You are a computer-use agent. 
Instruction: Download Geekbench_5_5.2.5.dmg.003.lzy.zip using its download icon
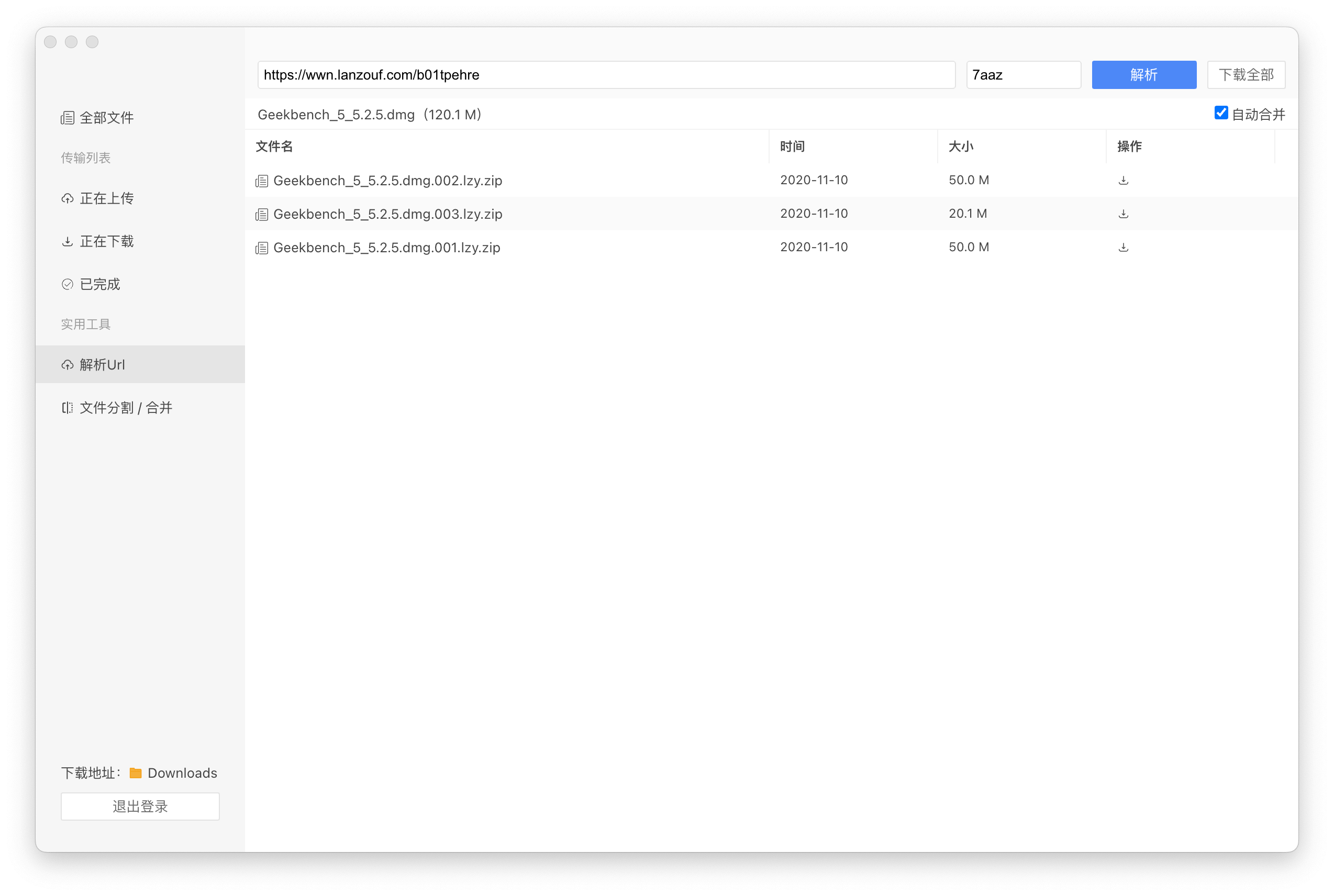[1123, 214]
